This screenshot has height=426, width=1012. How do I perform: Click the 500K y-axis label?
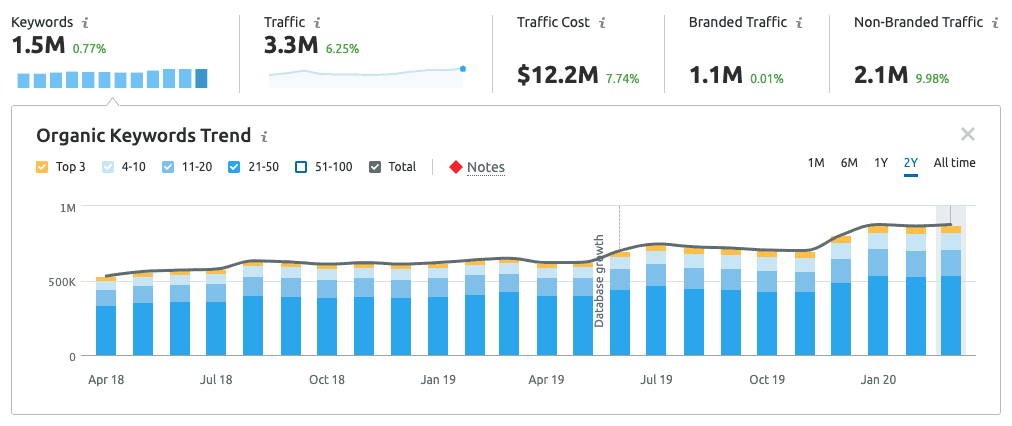(x=63, y=282)
